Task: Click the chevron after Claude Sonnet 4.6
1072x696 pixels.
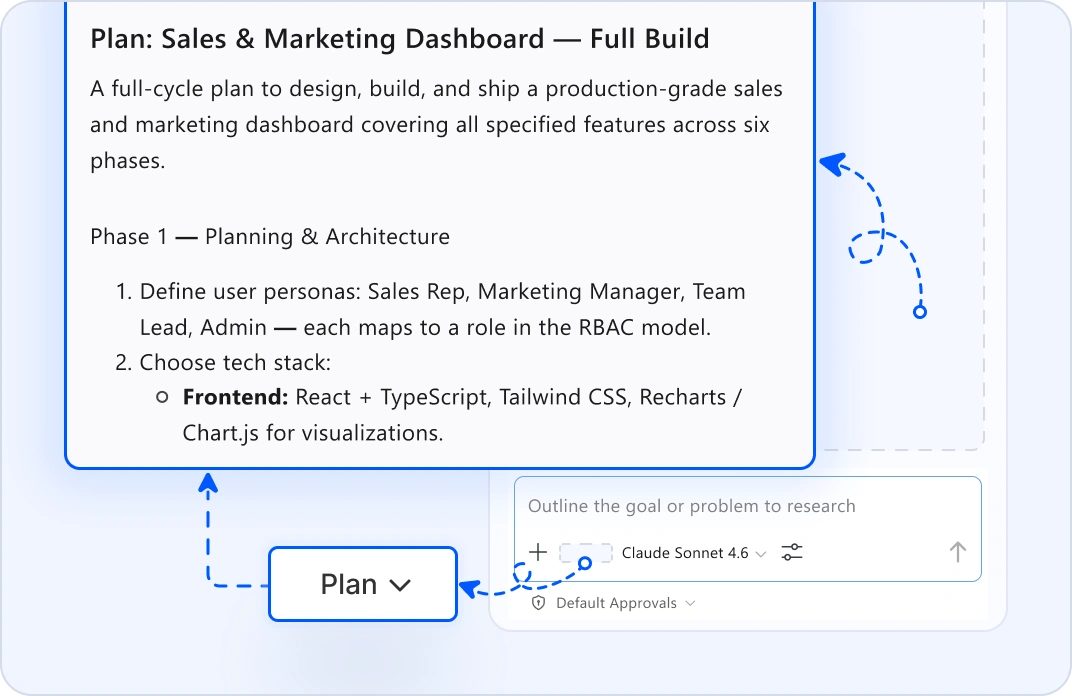Action: tap(761, 554)
